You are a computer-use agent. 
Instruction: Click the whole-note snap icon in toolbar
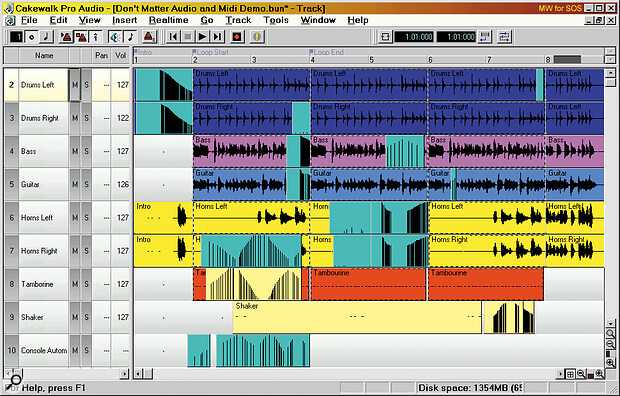[31, 37]
